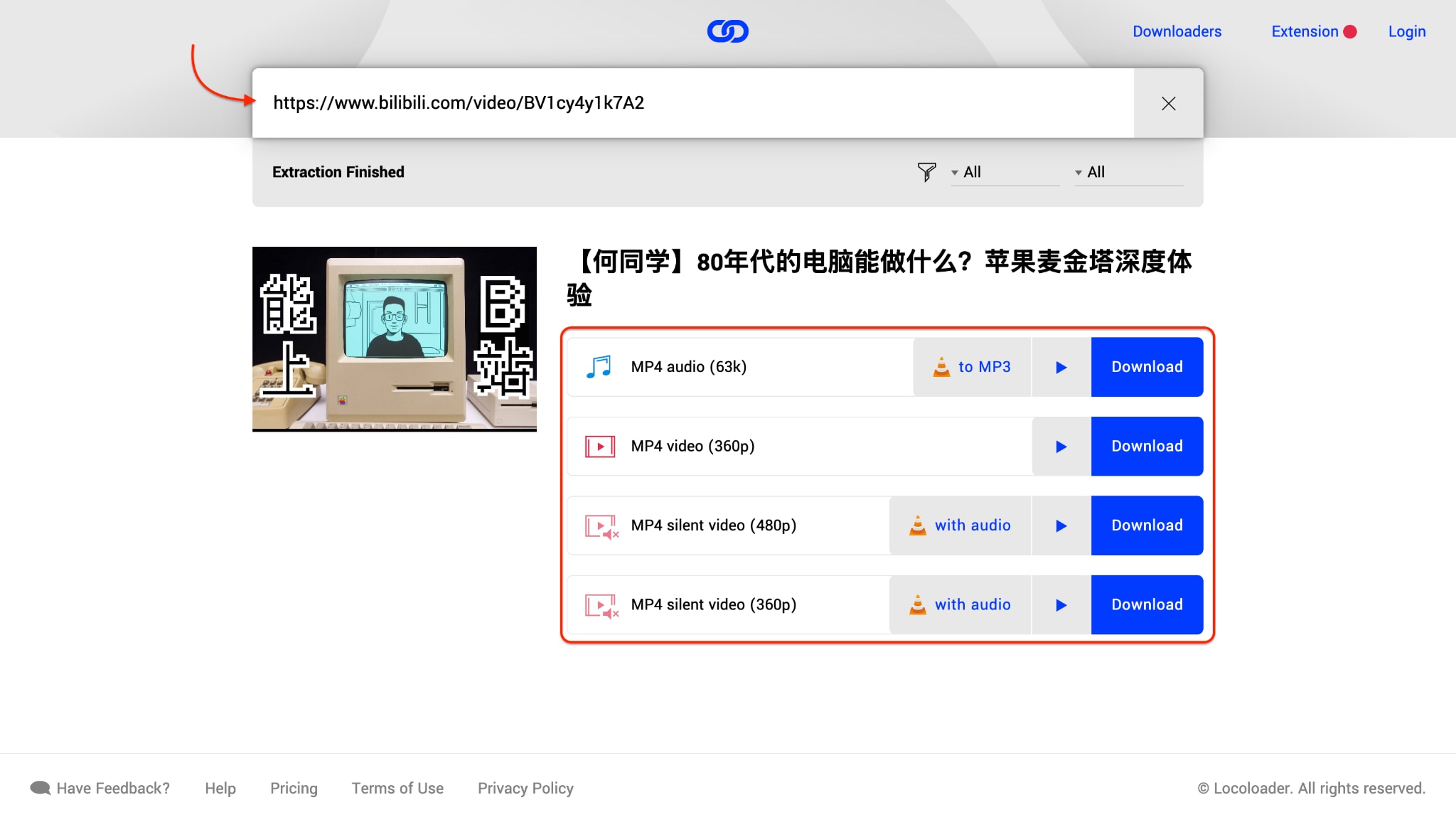Convert MP4 audio (63k) to MP3

click(x=971, y=367)
